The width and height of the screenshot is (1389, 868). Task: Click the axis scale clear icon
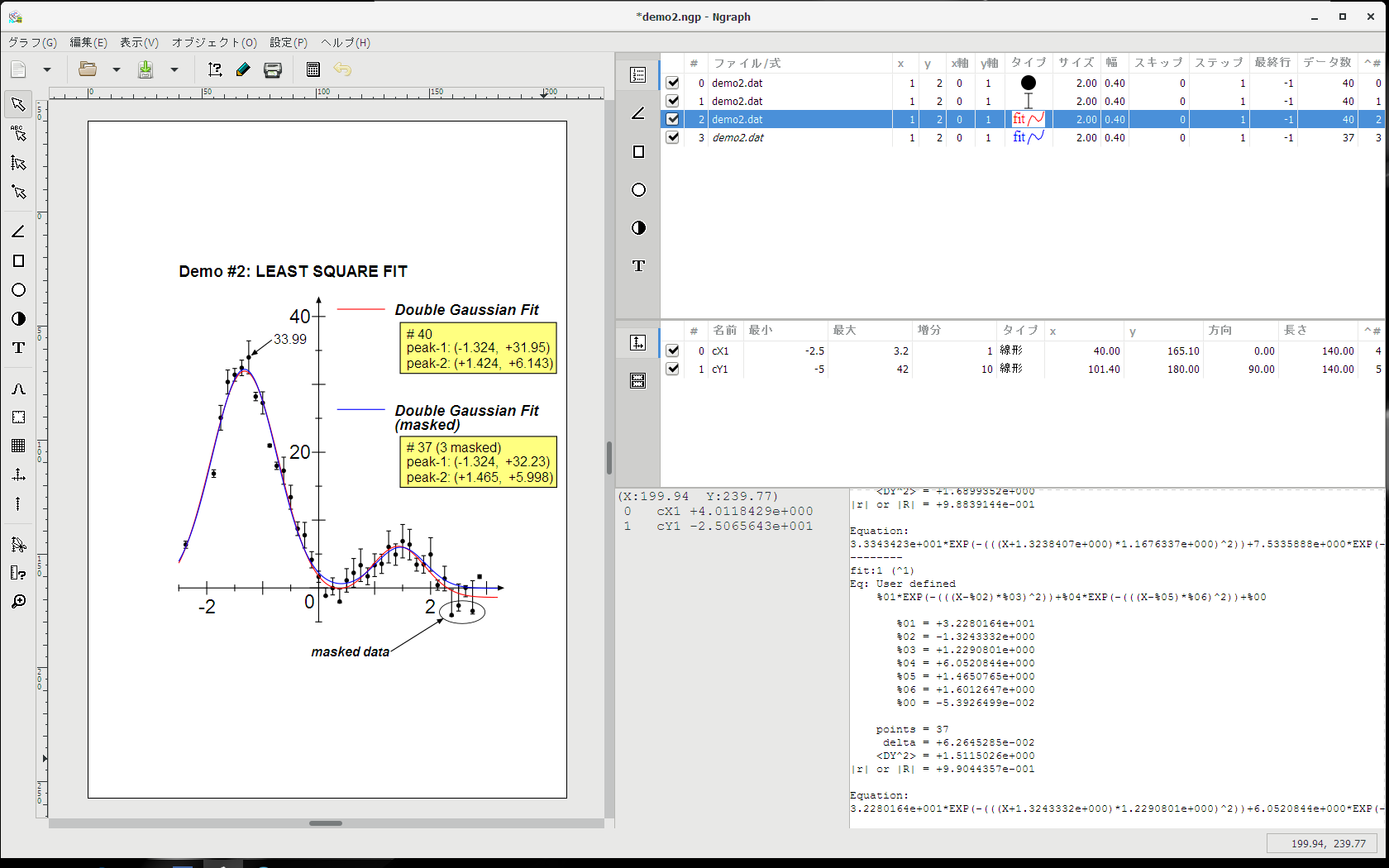pyautogui.click(x=215, y=70)
